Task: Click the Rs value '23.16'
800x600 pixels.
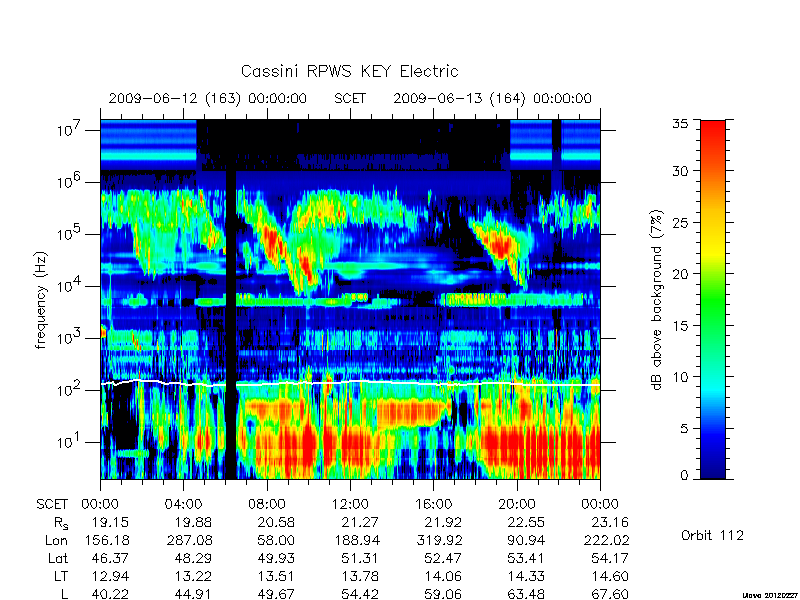Action: 610,522
